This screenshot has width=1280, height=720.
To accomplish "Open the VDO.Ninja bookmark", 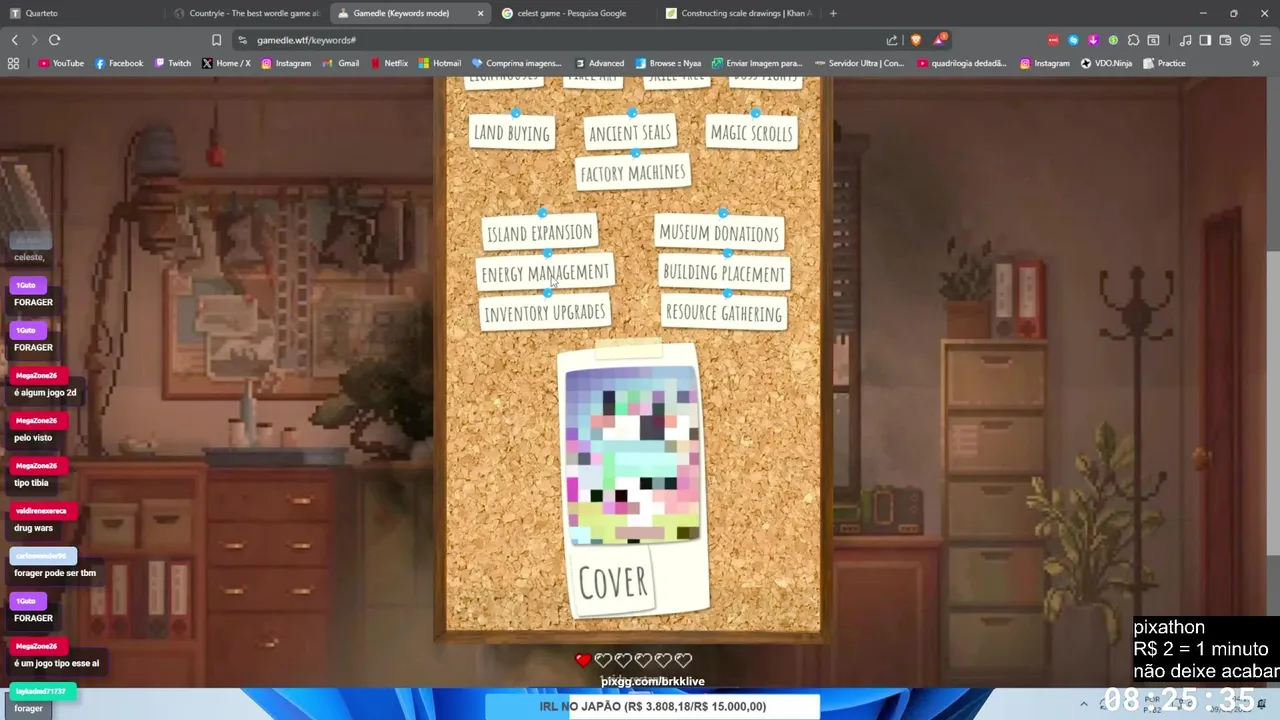I will pyautogui.click(x=1106, y=63).
